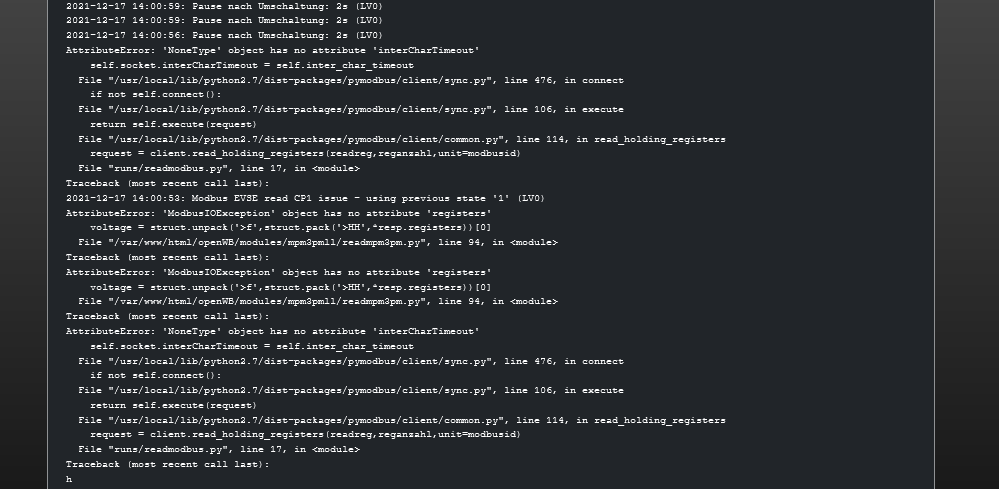Screen dimensions: 999x489
Task: Click the final 'Traceback (most recent call last)' line
Action: (167, 464)
